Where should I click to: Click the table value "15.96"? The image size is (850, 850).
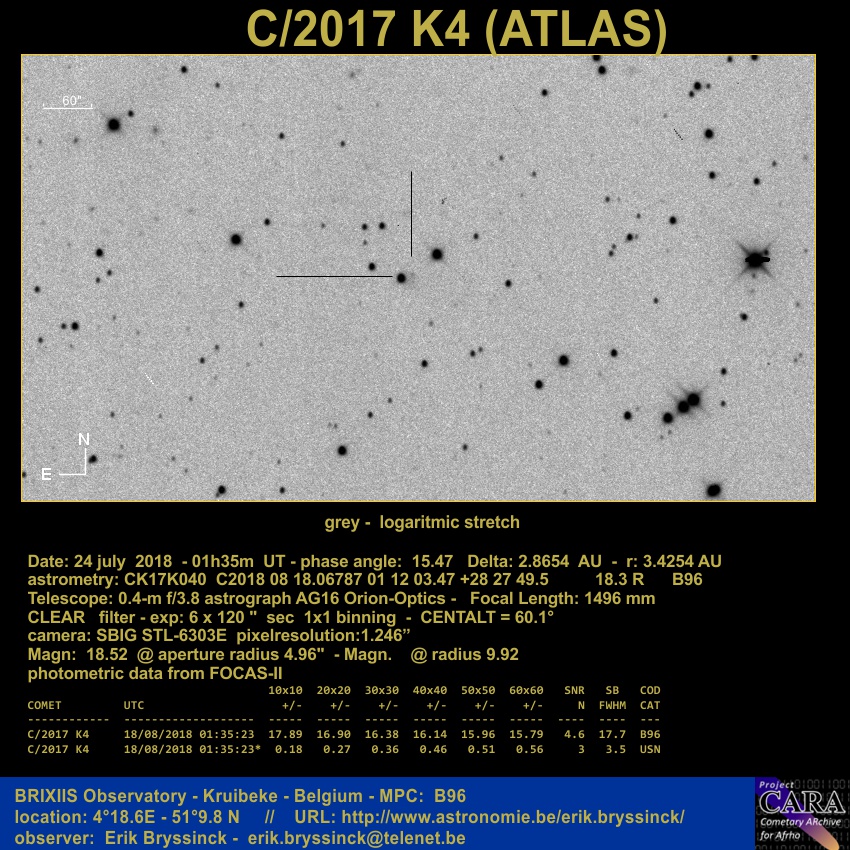(478, 735)
